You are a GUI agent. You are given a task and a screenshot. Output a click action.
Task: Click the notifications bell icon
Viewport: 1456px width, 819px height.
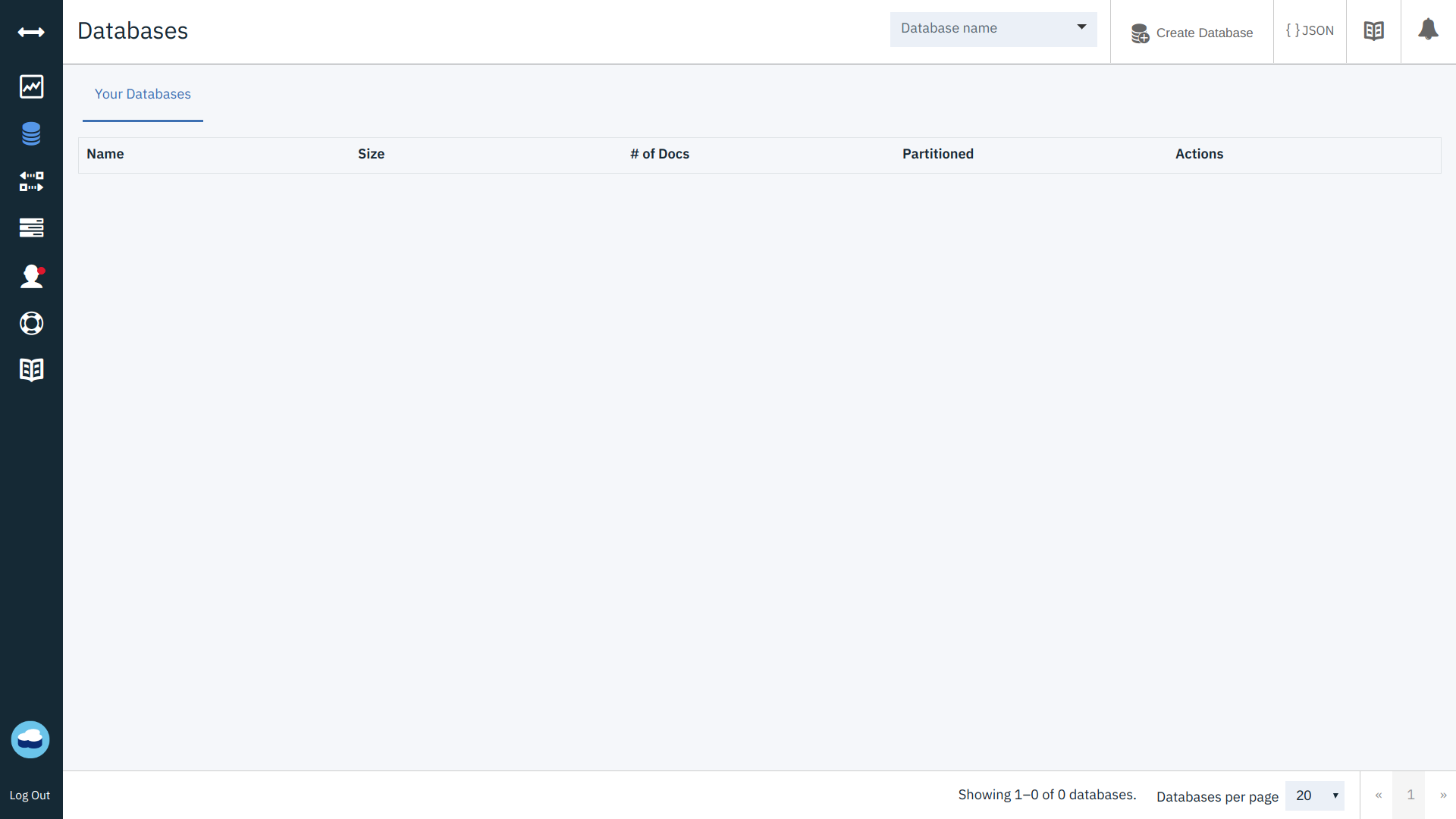click(1428, 30)
